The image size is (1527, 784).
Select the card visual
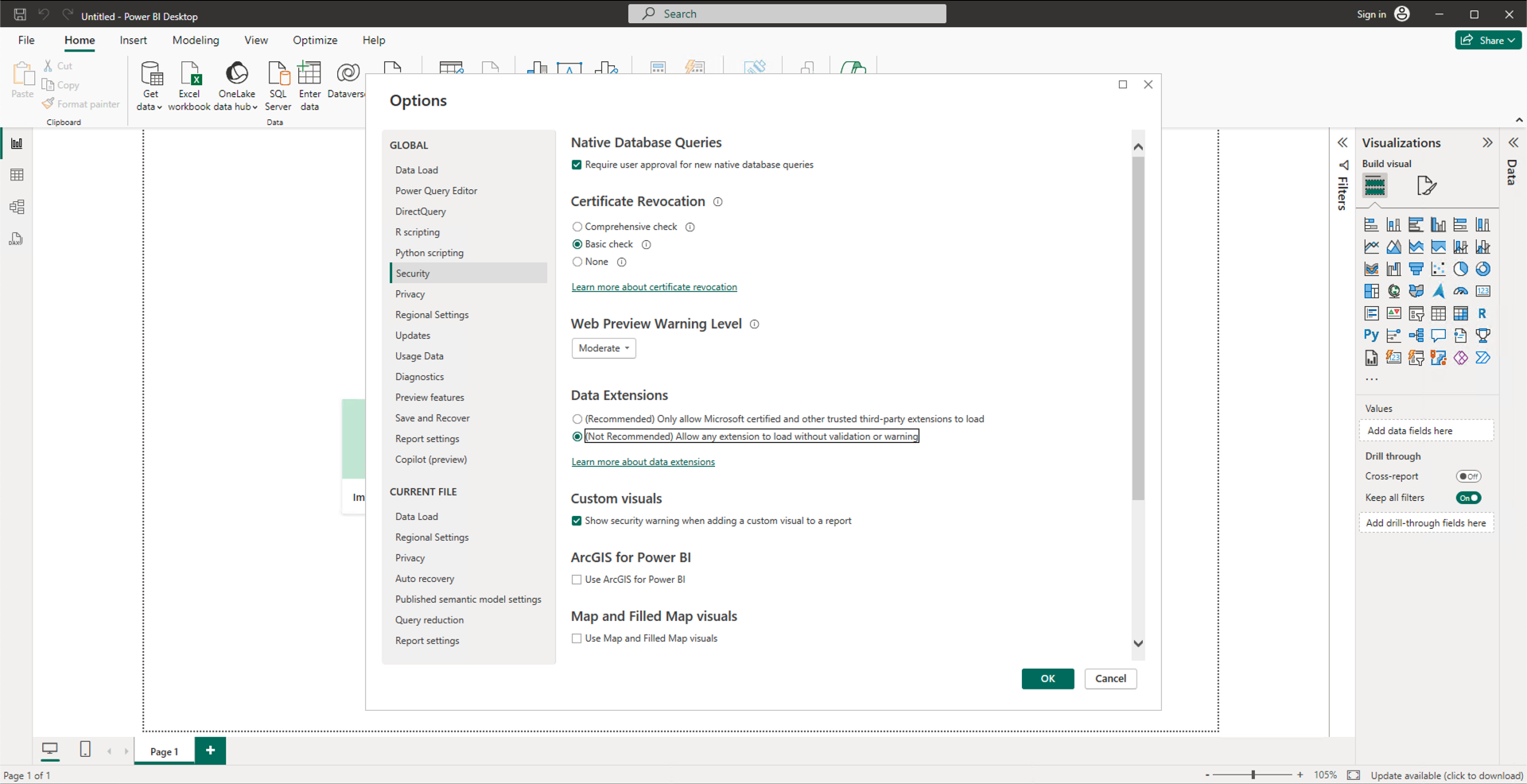(1482, 292)
